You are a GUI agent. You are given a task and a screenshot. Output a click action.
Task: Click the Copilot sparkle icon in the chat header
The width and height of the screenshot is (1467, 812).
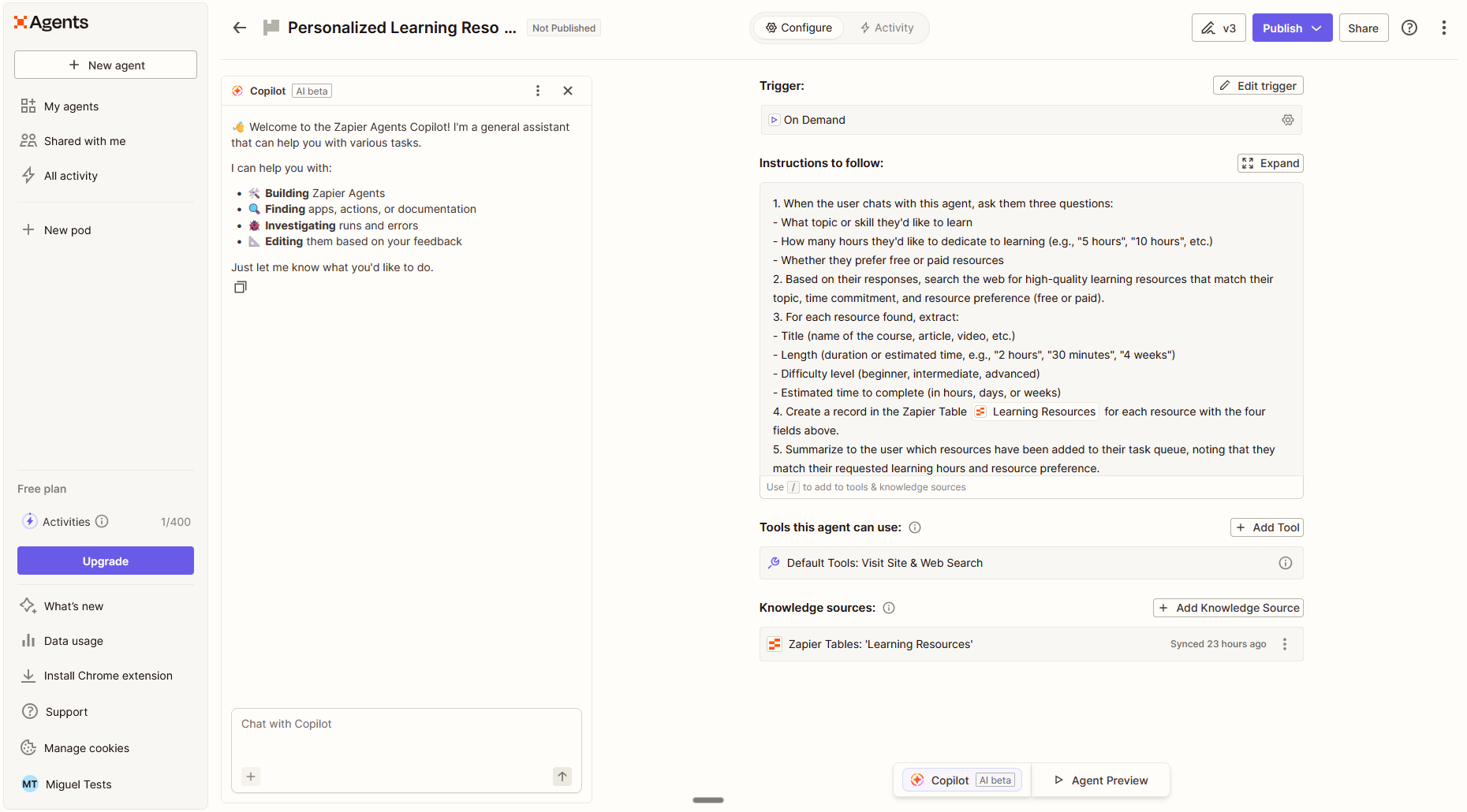point(237,90)
